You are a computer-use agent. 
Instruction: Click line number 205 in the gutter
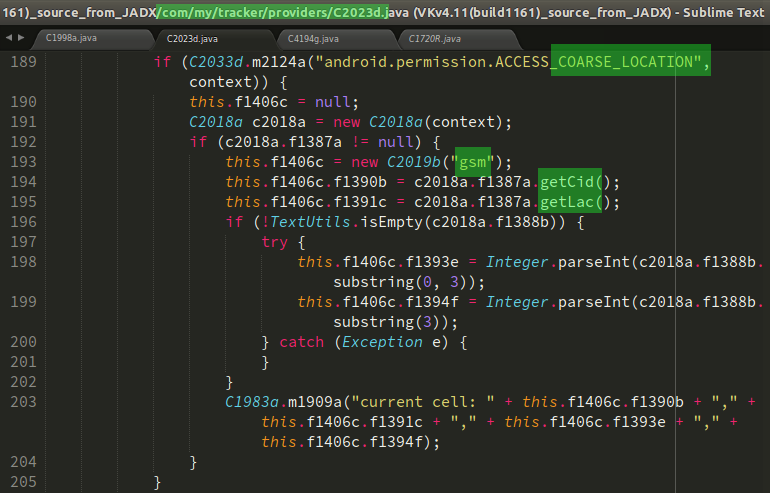click(20, 482)
